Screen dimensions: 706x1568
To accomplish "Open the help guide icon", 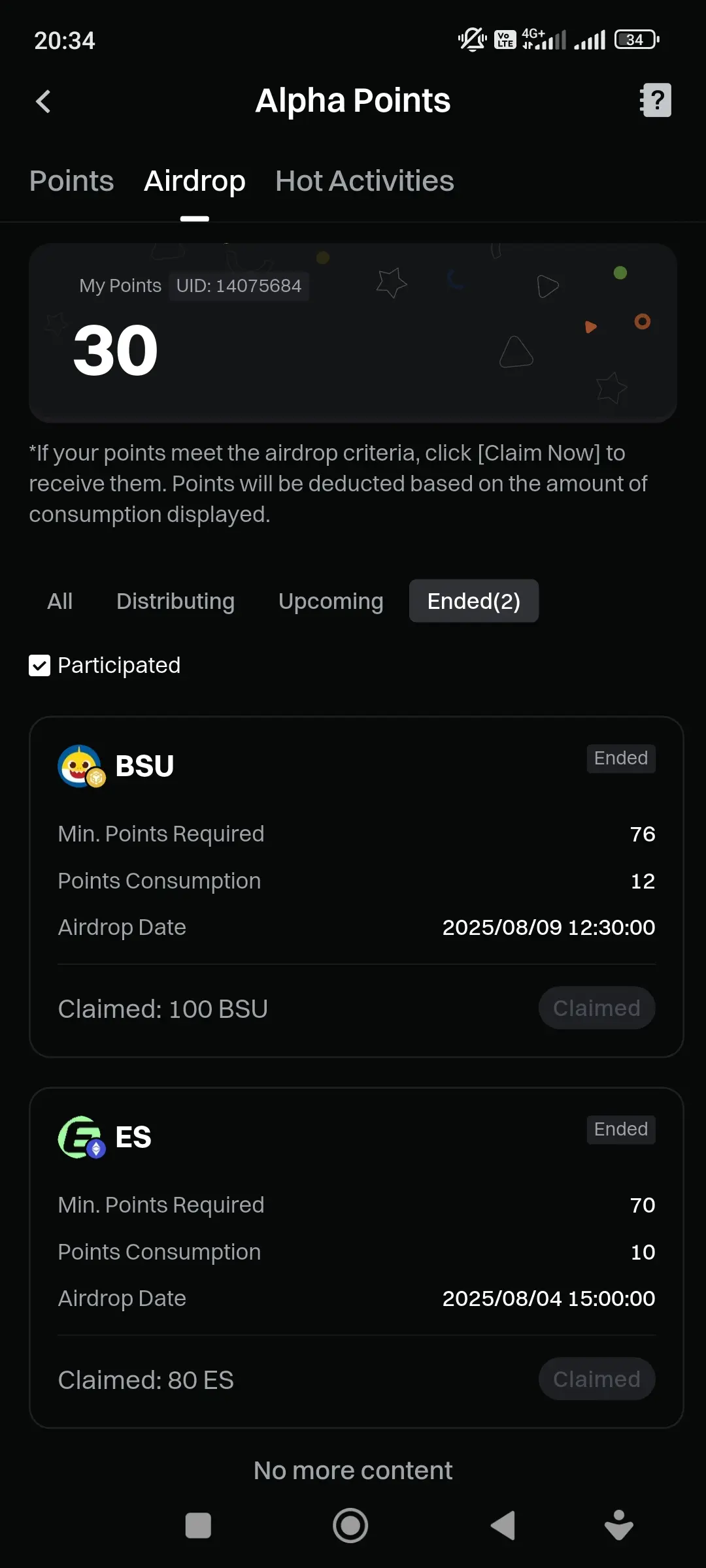I will coord(656,100).
